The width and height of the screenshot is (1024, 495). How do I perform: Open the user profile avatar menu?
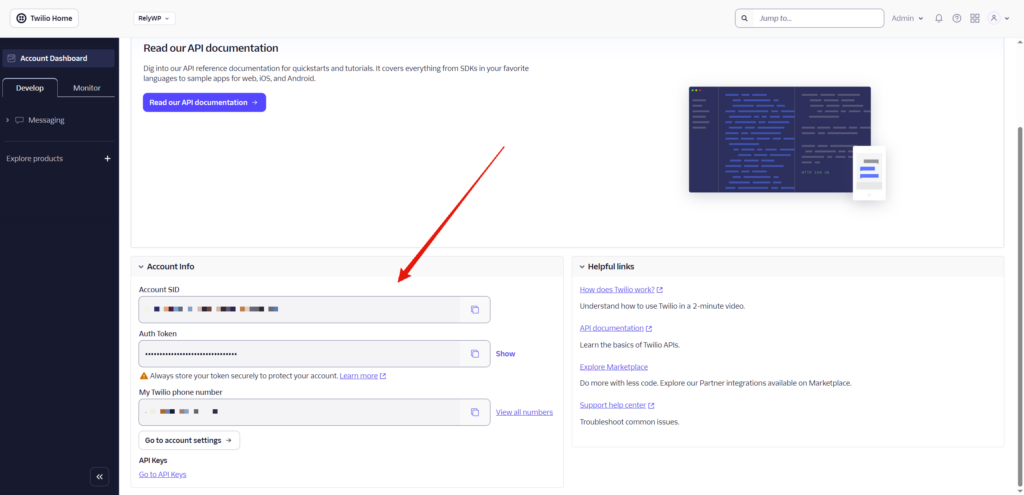(995, 18)
